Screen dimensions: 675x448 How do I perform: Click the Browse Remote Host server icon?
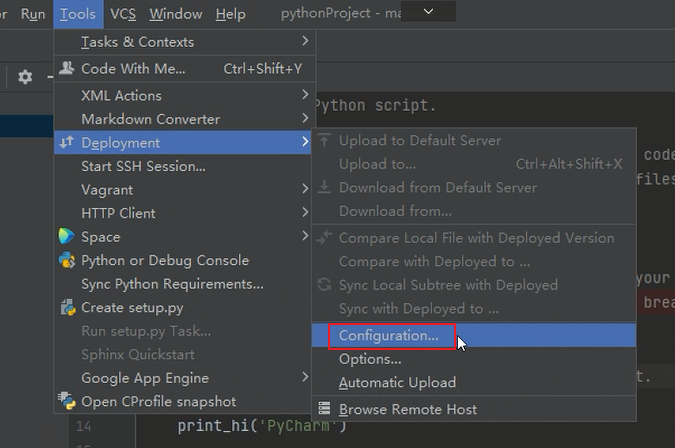tap(325, 408)
